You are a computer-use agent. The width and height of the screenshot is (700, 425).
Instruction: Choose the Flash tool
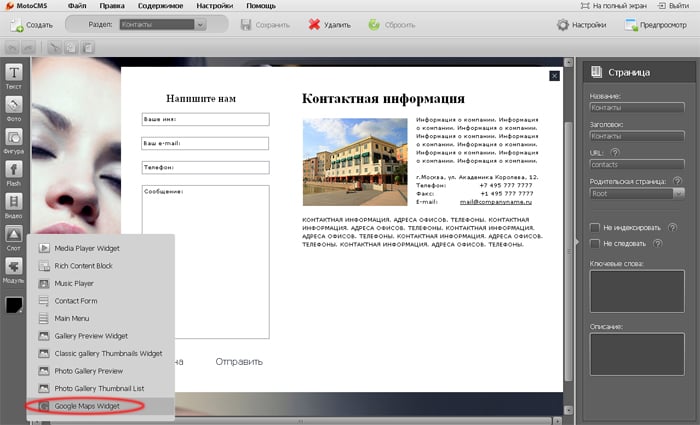pyautogui.click(x=15, y=171)
